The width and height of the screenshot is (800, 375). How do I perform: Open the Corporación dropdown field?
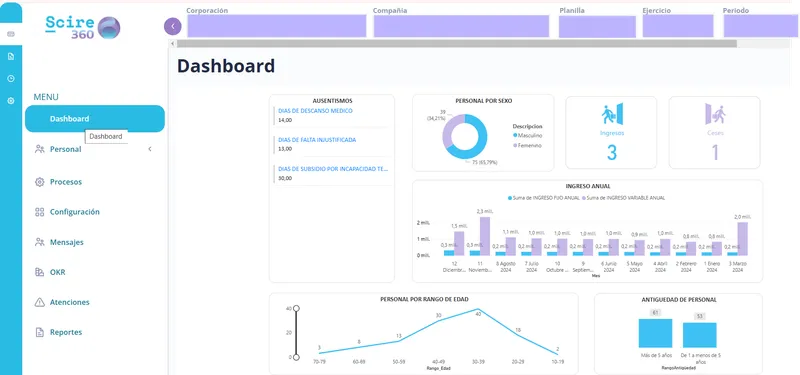[277, 26]
